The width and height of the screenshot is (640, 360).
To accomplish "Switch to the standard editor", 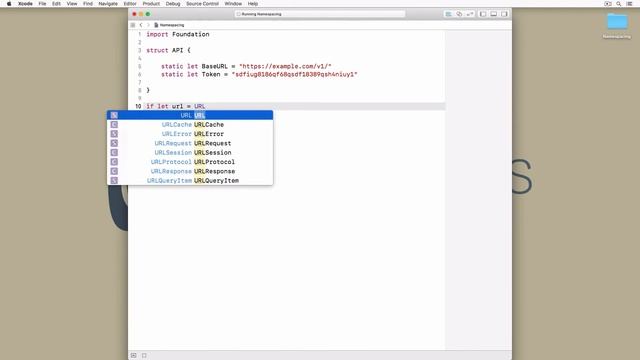I will click(448, 14).
